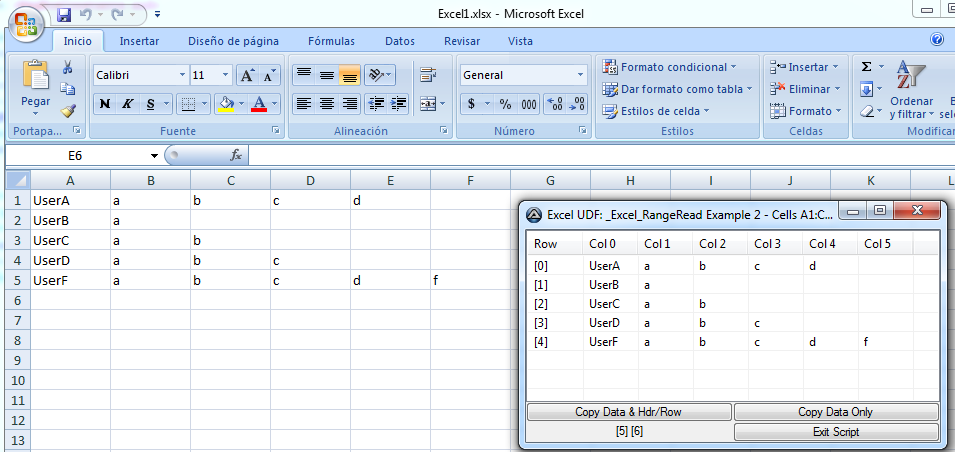Open Formato condicional menu
This screenshot has width=955, height=452.
click(x=669, y=67)
